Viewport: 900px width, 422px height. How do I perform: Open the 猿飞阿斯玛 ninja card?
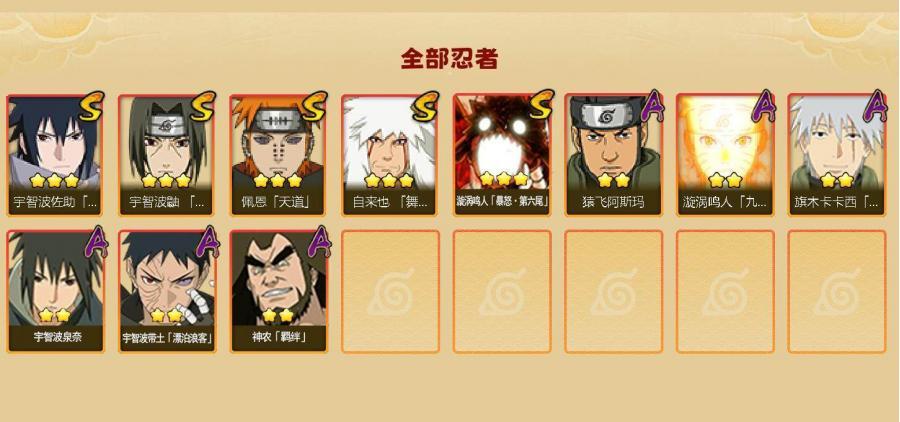613,156
